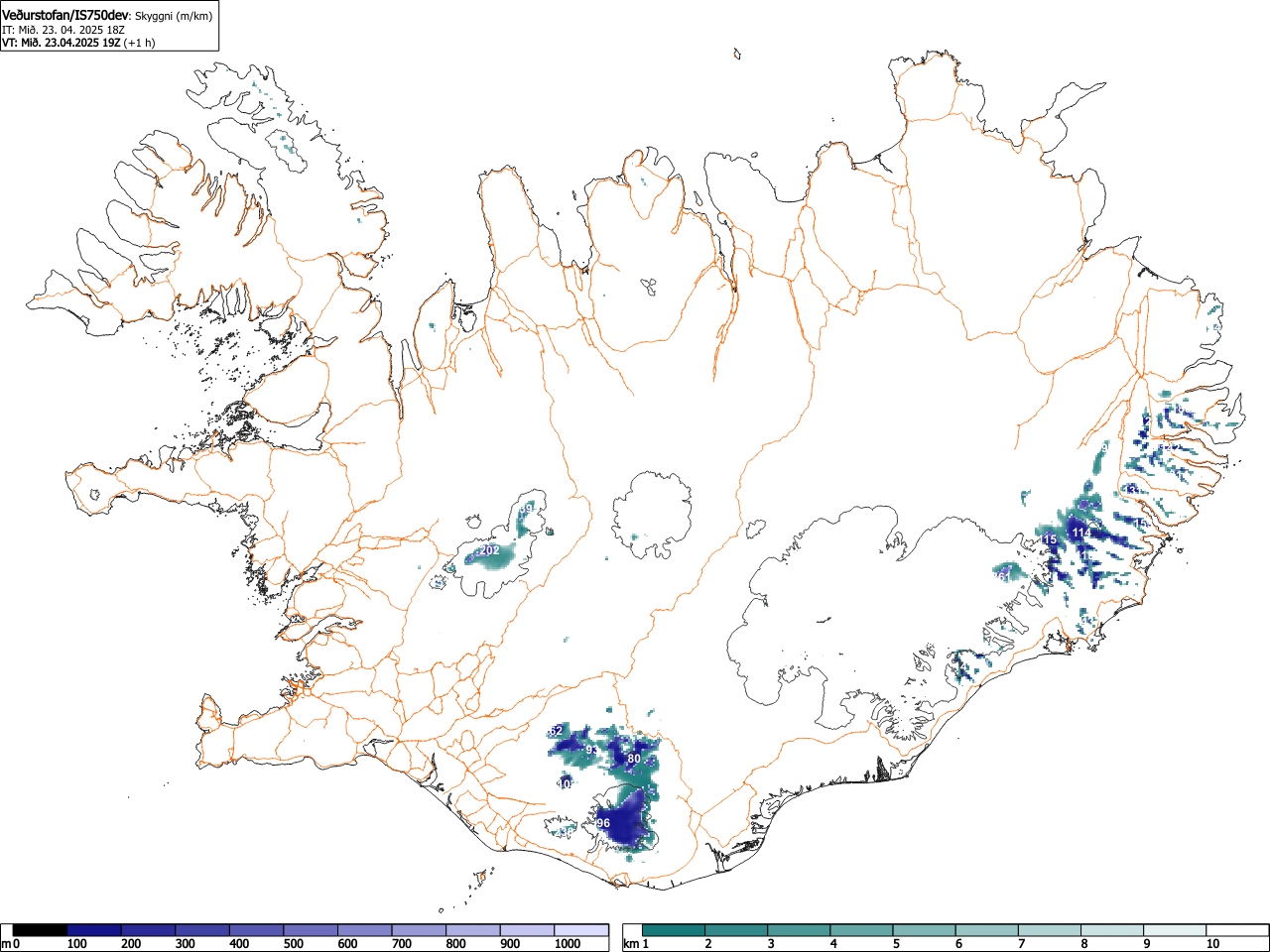Click the title 'Veðurstofan/IS750dev'

[x=65, y=15]
